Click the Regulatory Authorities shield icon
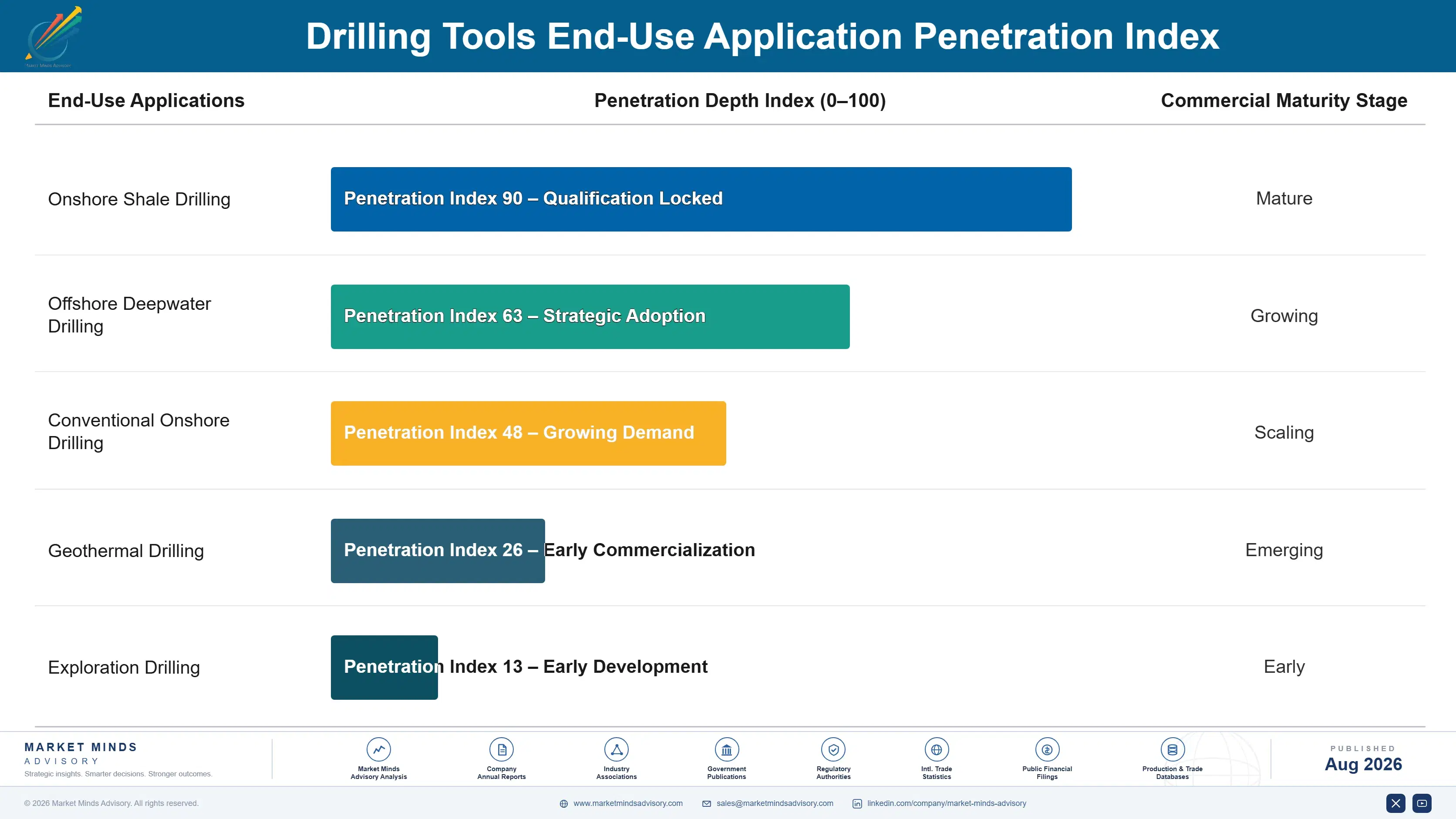This screenshot has height=819, width=1456. pyautogui.click(x=834, y=749)
